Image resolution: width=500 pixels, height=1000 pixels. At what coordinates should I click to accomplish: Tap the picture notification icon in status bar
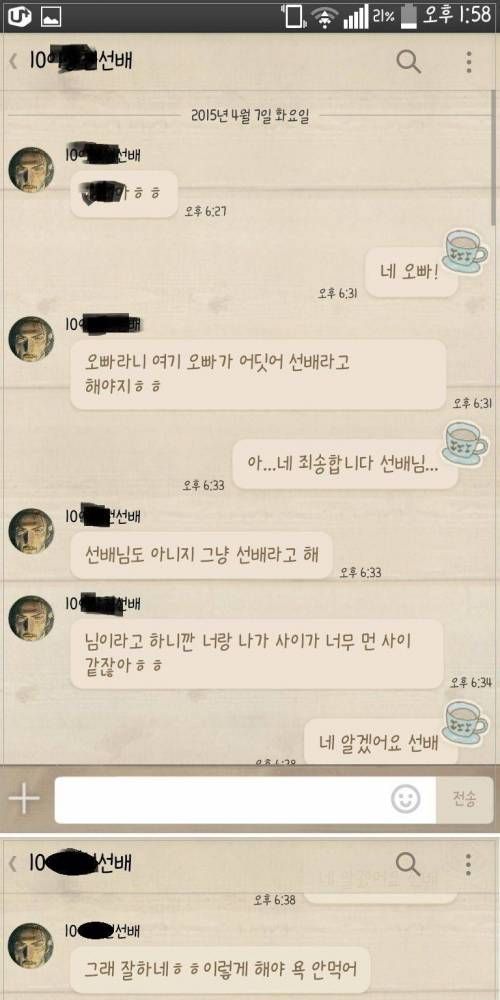click(51, 17)
